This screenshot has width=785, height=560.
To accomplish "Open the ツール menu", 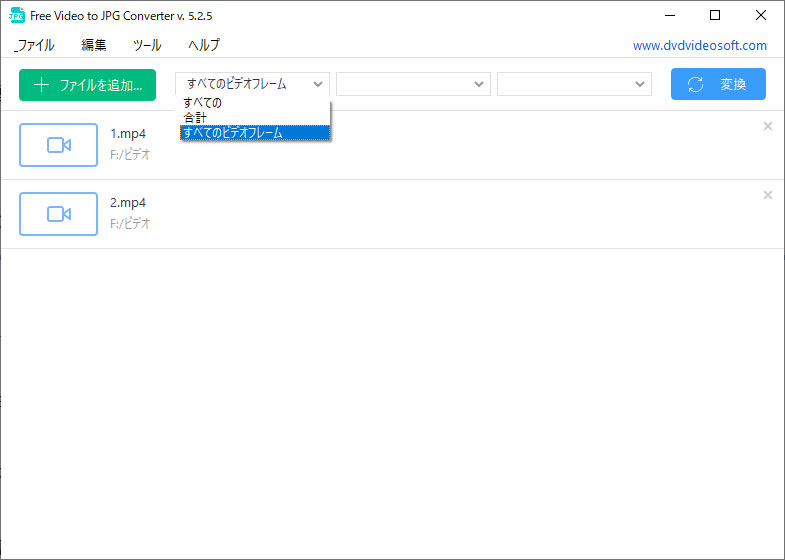I will pyautogui.click(x=147, y=45).
